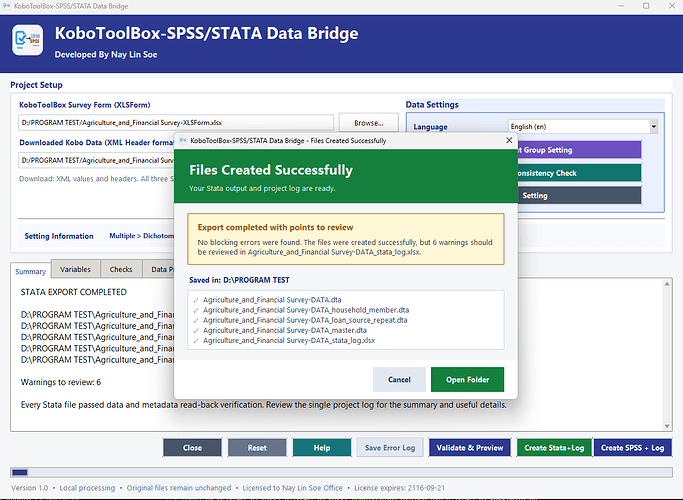Image resolution: width=683 pixels, height=500 pixels.
Task: Open the partially hidden Data tab
Action: [x=159, y=269]
